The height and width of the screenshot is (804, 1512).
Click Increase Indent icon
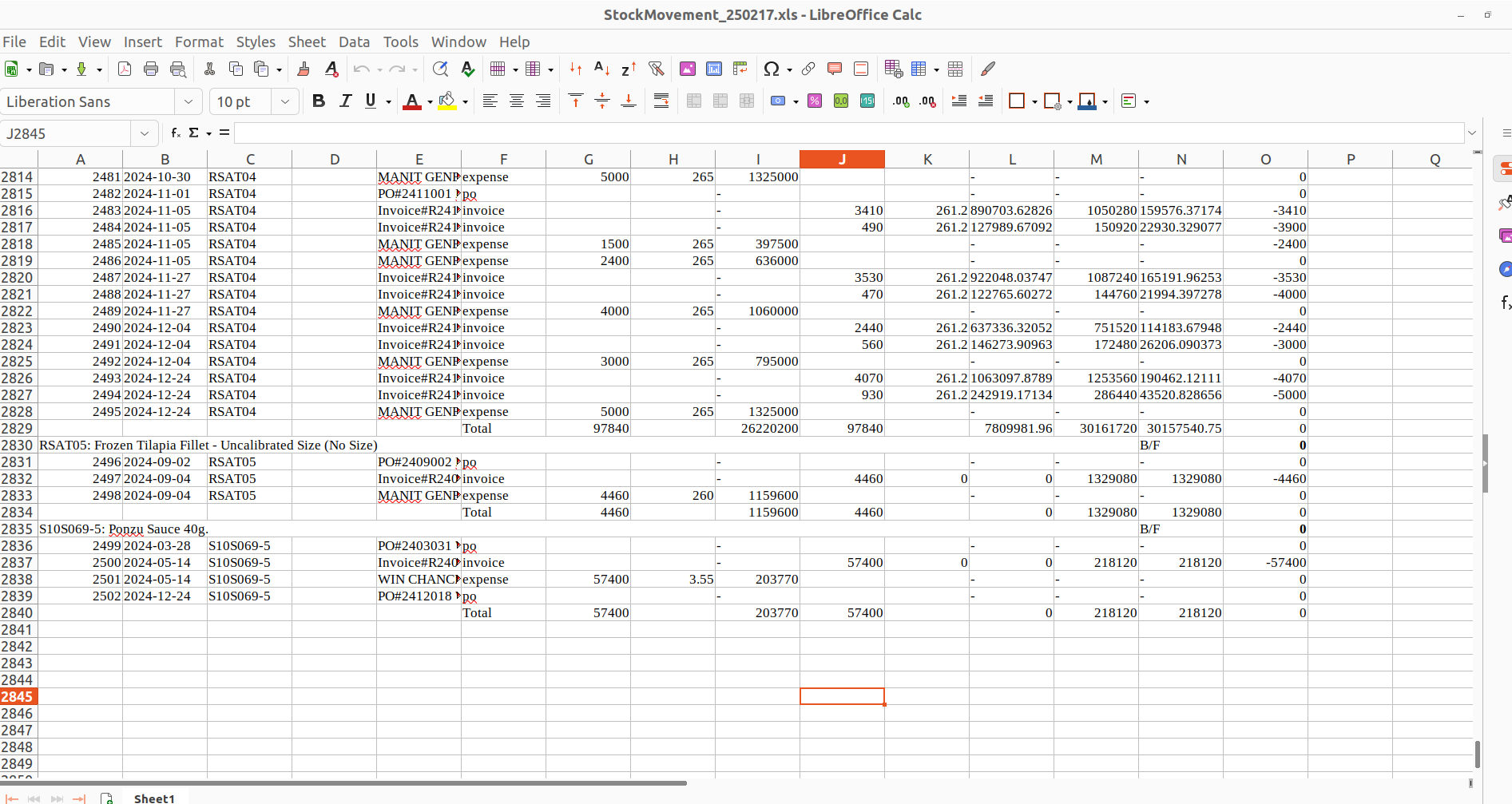959,101
